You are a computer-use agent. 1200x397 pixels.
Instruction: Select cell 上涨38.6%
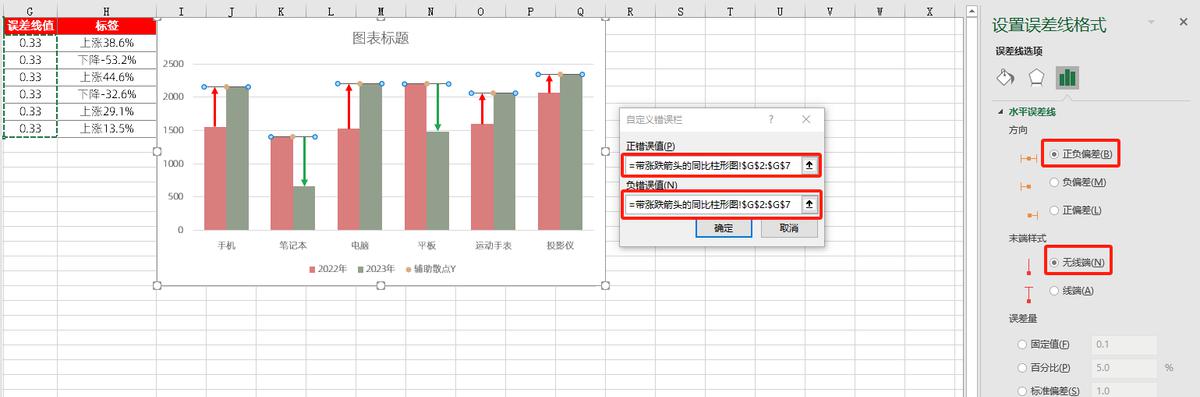(107, 43)
